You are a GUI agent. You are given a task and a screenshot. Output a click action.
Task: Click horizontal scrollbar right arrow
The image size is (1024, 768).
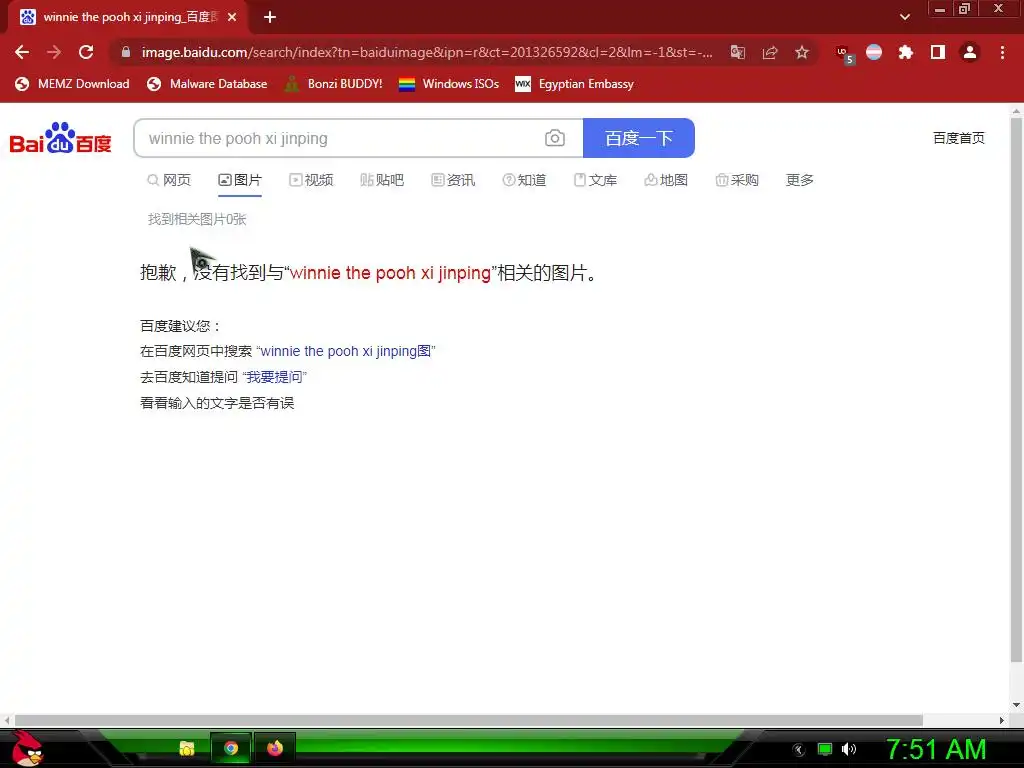(1002, 720)
